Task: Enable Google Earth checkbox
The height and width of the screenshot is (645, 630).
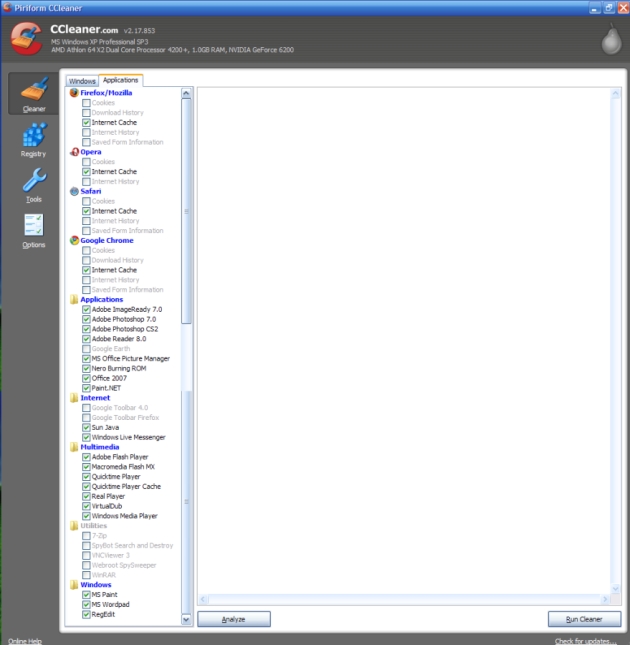Action: (86, 349)
